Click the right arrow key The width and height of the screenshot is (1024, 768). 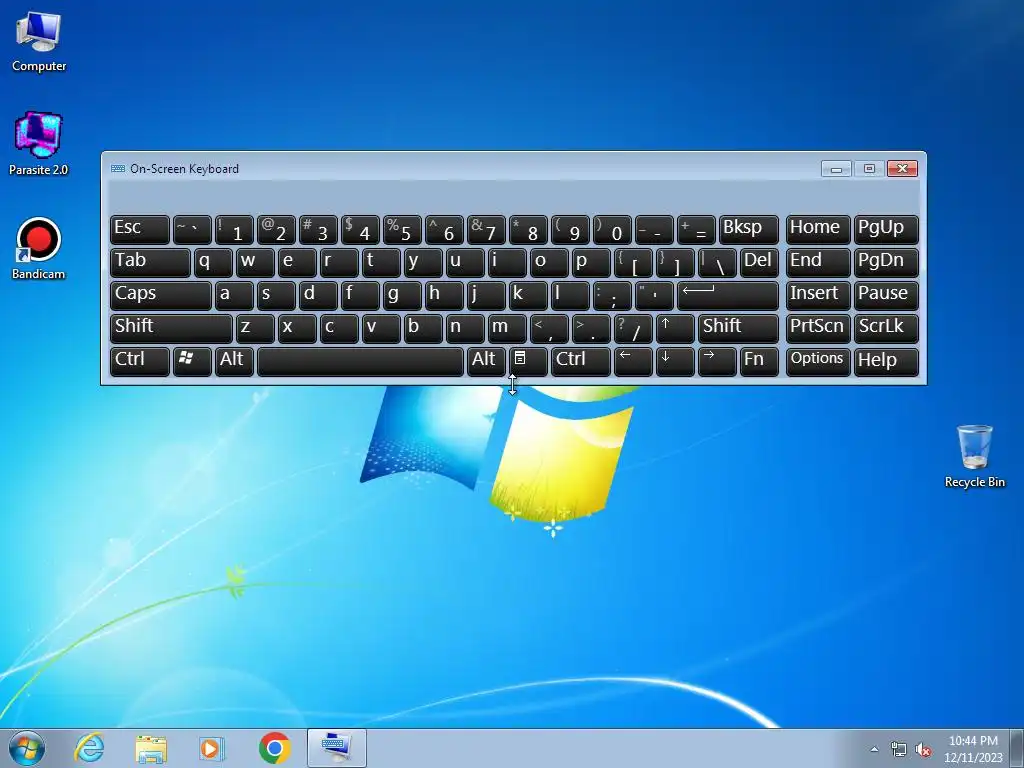pos(717,362)
